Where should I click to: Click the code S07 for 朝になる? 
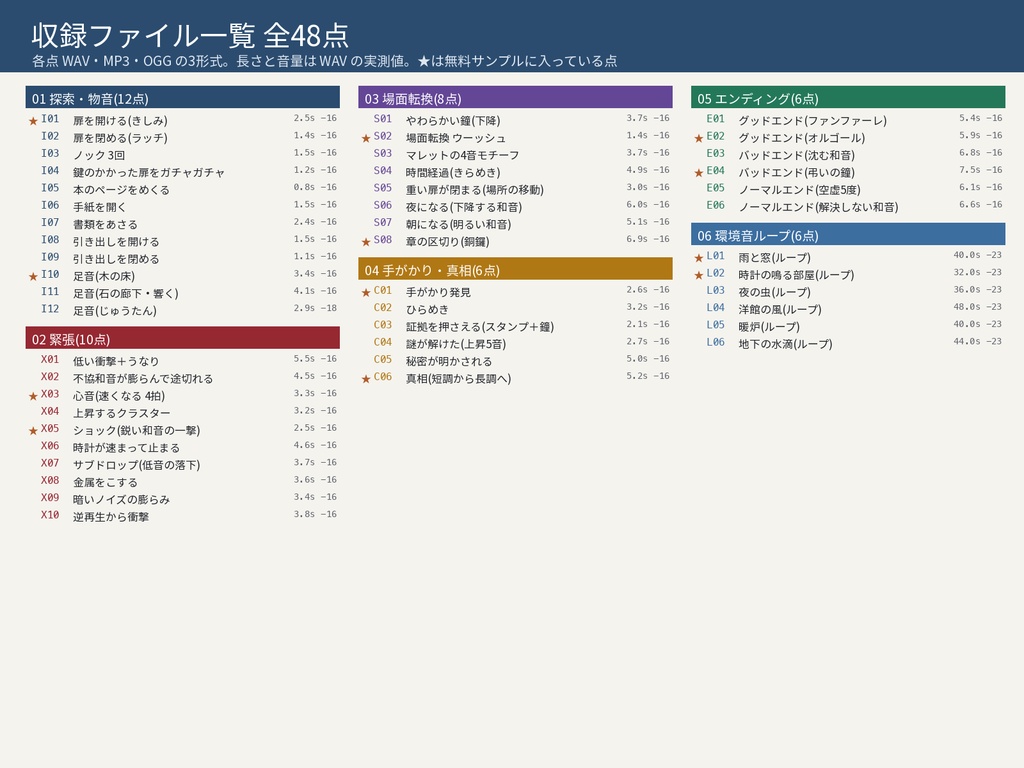(x=383, y=222)
